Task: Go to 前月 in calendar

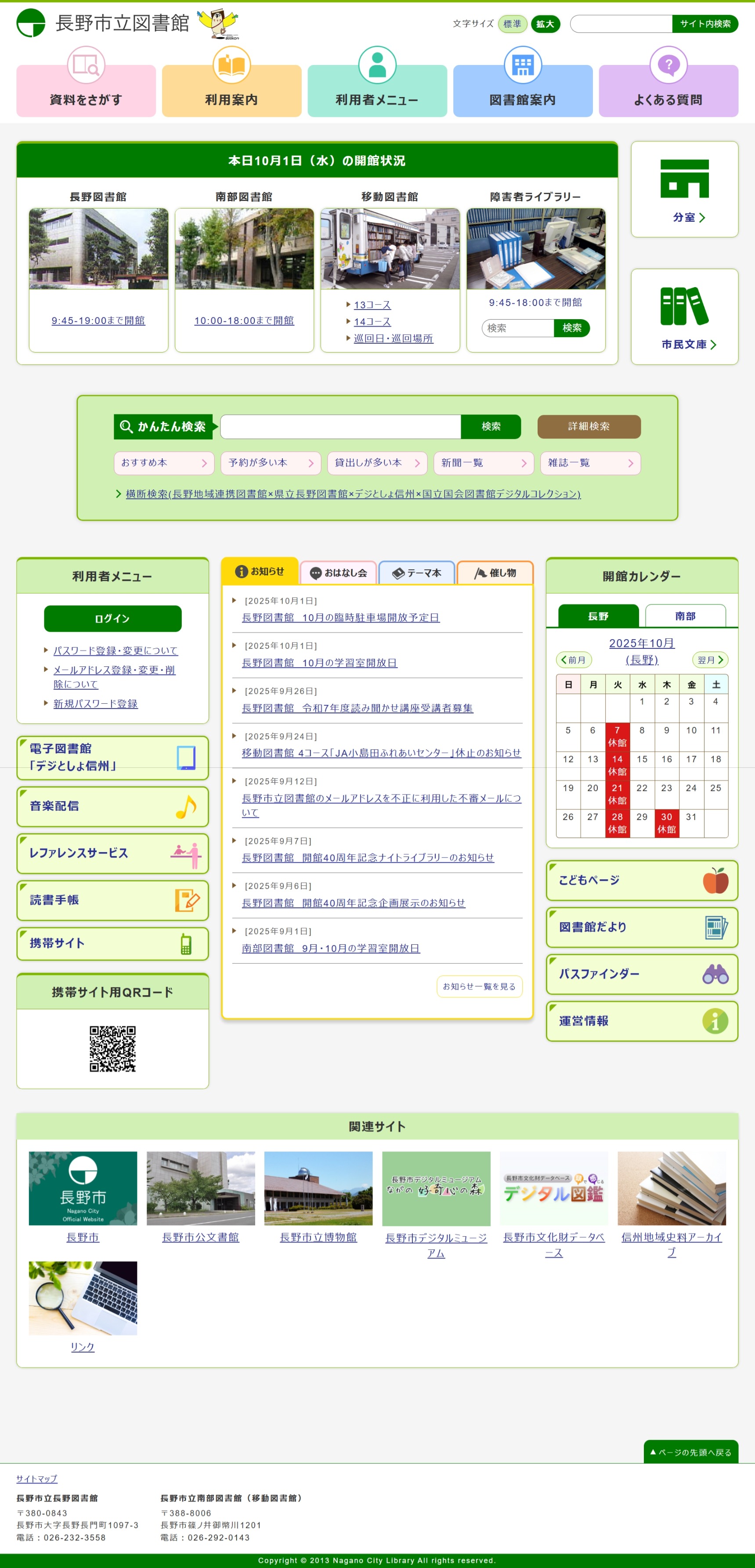Action: (574, 660)
